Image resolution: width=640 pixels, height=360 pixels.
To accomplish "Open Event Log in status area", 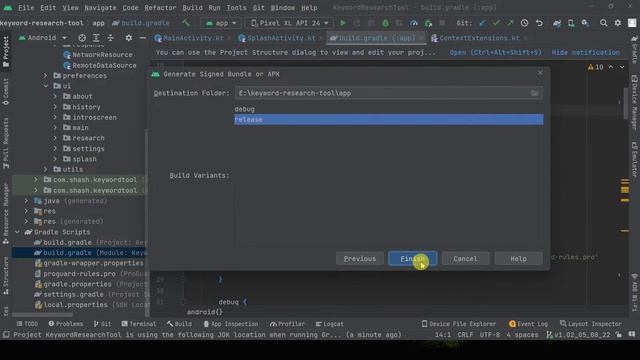I will point(528,324).
